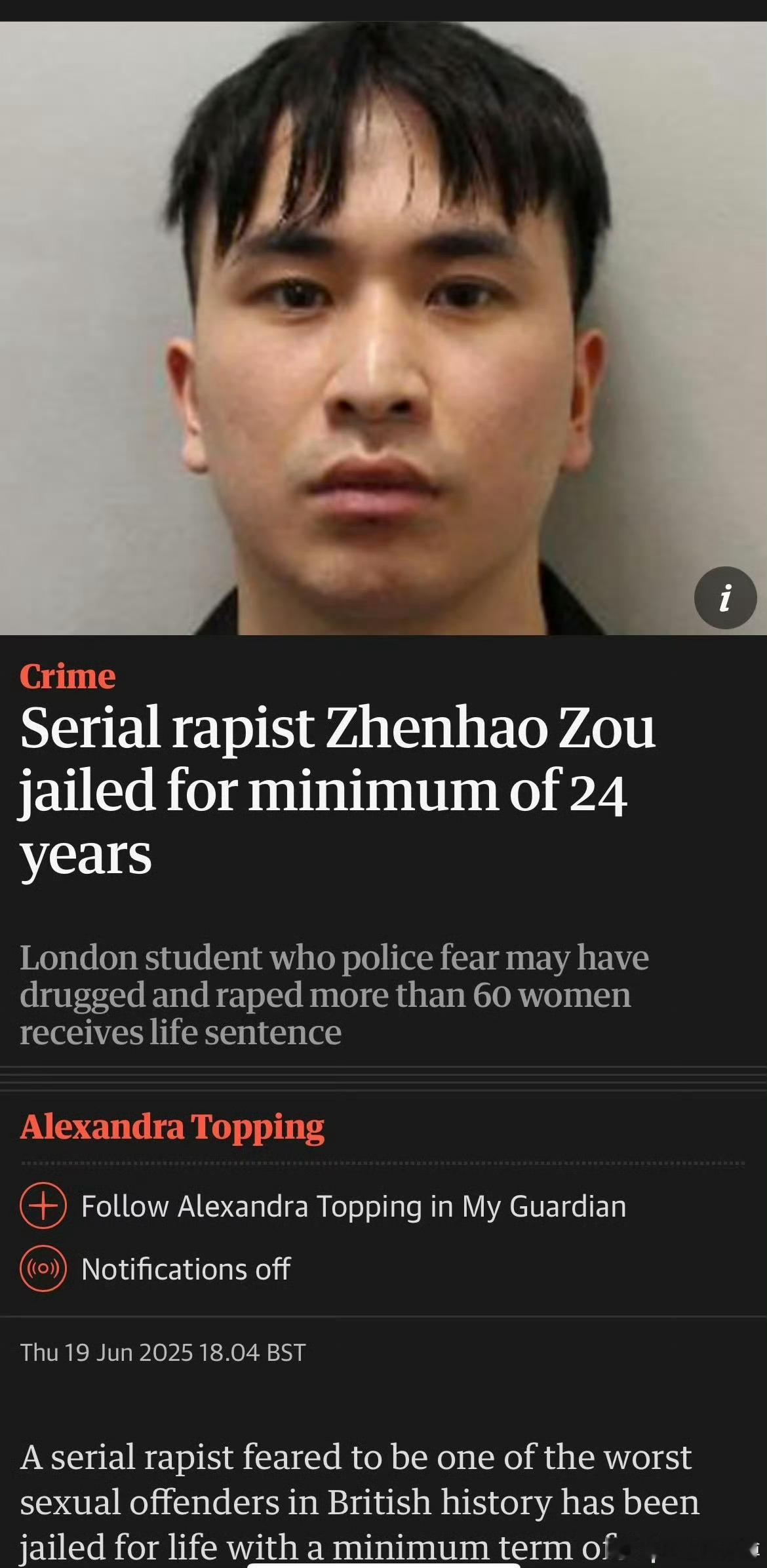
Task: Tap the notifications broadcast icon
Action: pyautogui.click(x=43, y=1269)
